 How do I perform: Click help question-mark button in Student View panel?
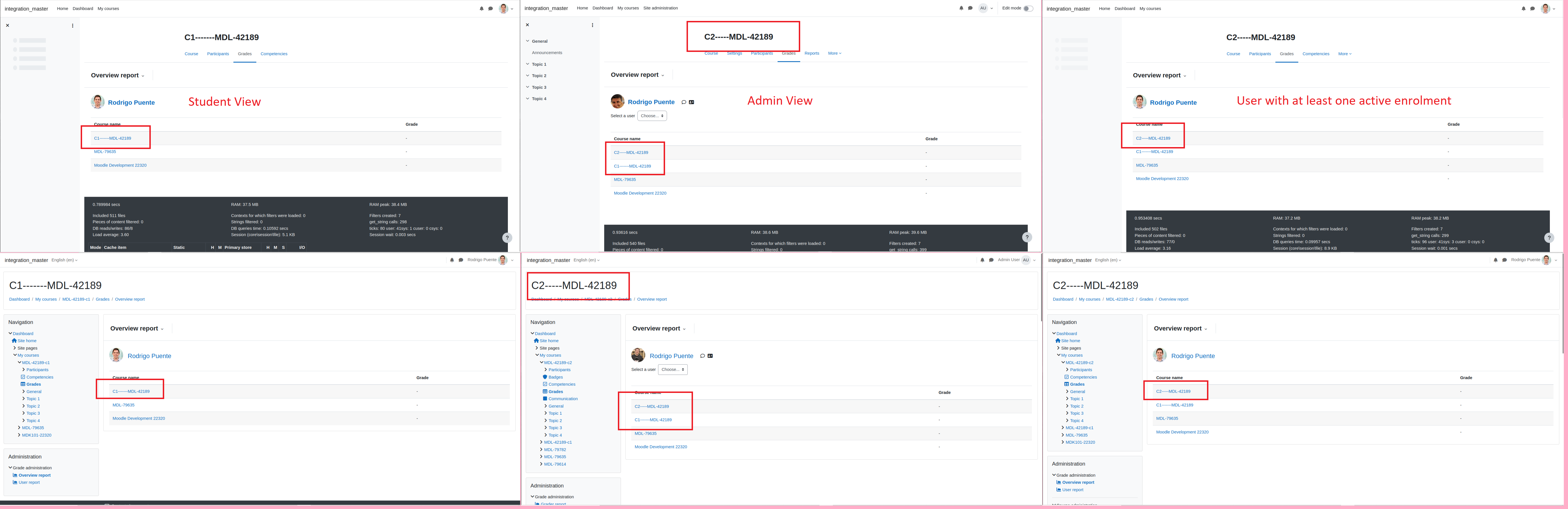tap(507, 238)
